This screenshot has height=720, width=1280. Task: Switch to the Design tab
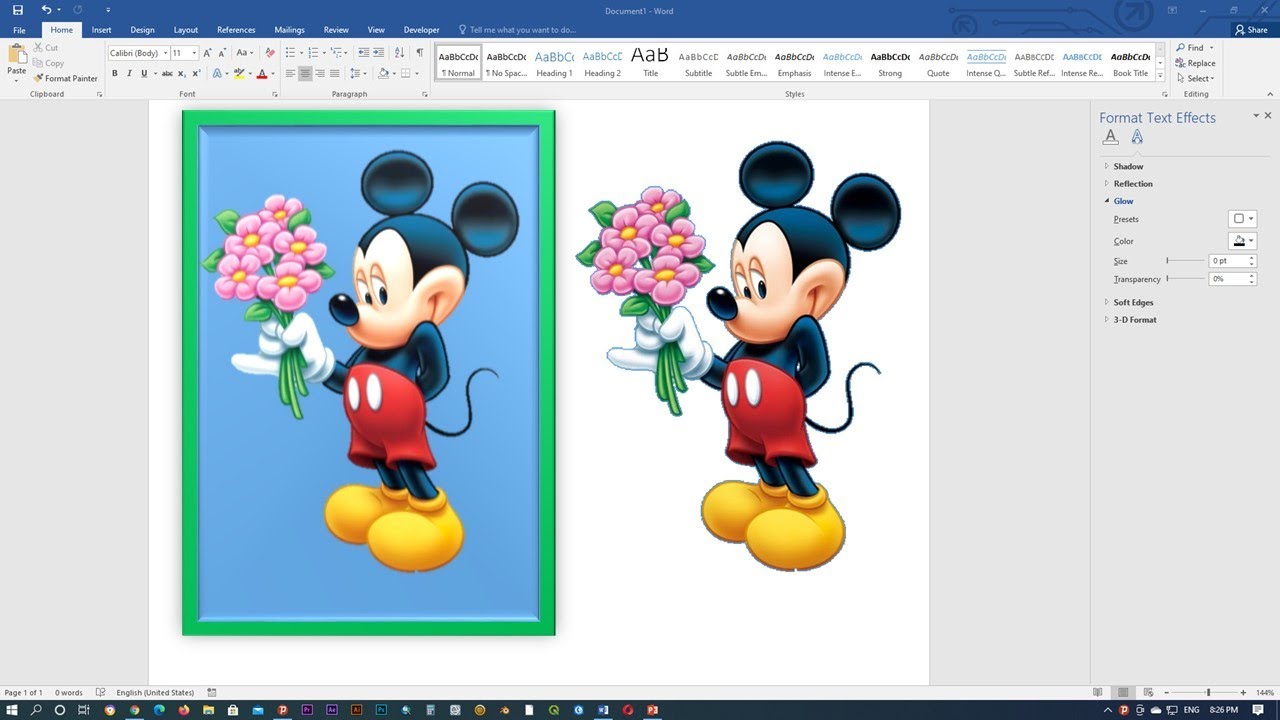142,30
